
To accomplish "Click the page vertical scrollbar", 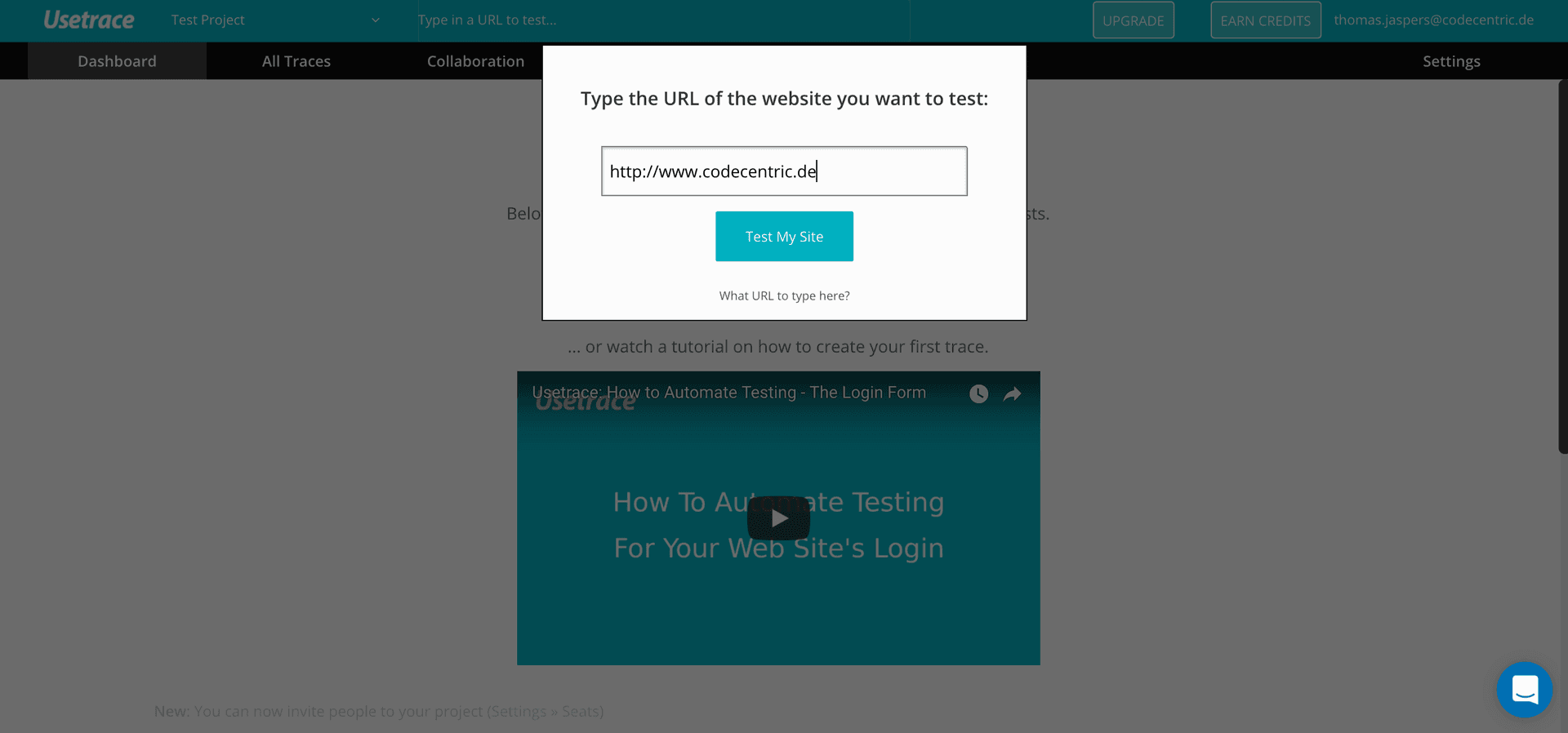I will (1563, 266).
